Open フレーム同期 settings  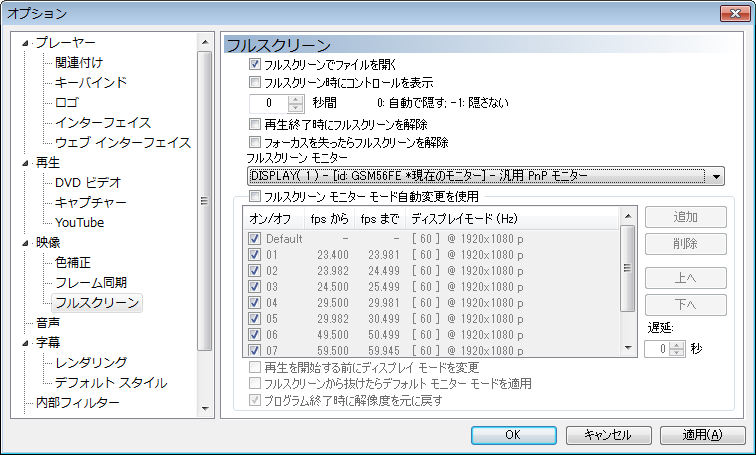[91, 282]
